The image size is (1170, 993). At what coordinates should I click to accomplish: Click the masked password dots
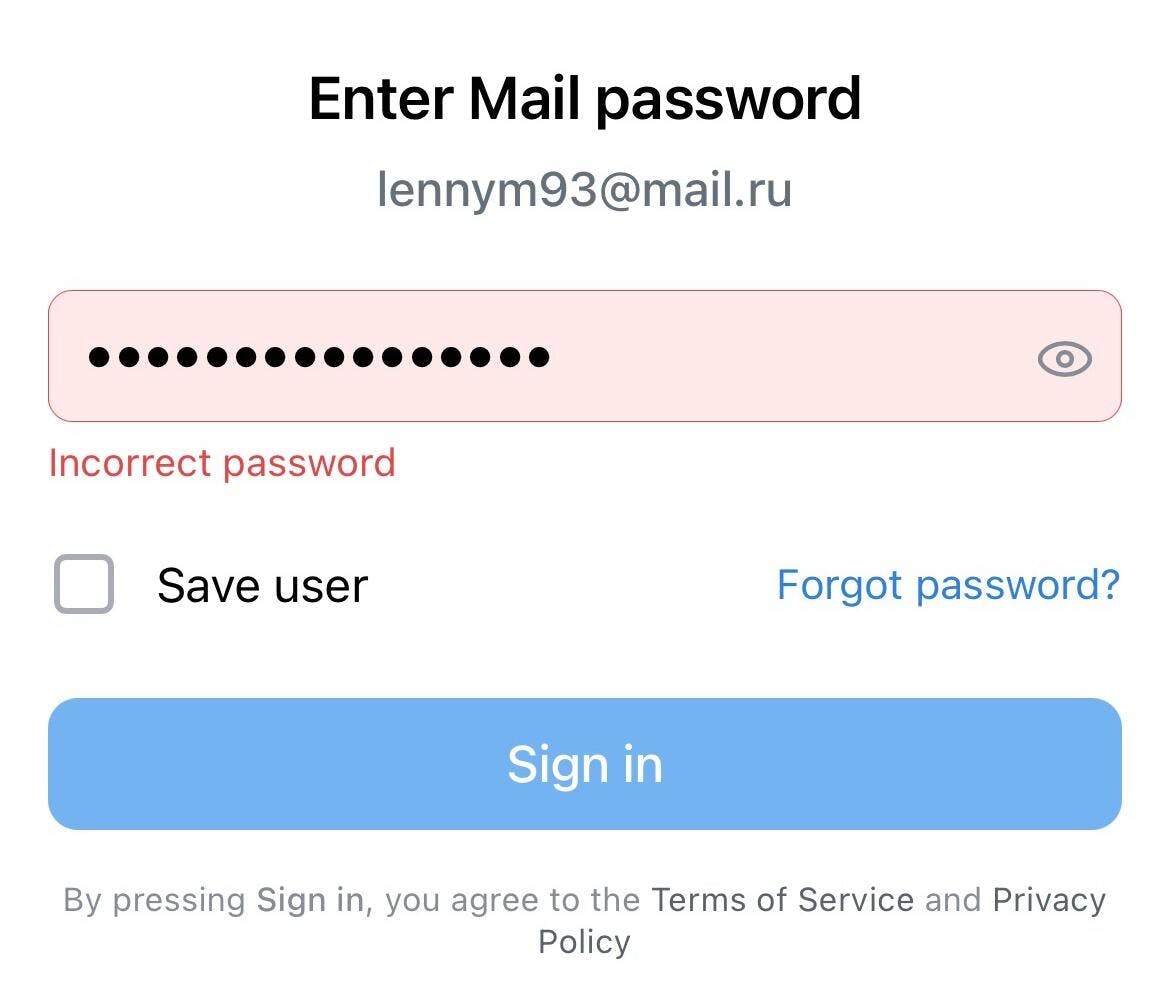[318, 356]
